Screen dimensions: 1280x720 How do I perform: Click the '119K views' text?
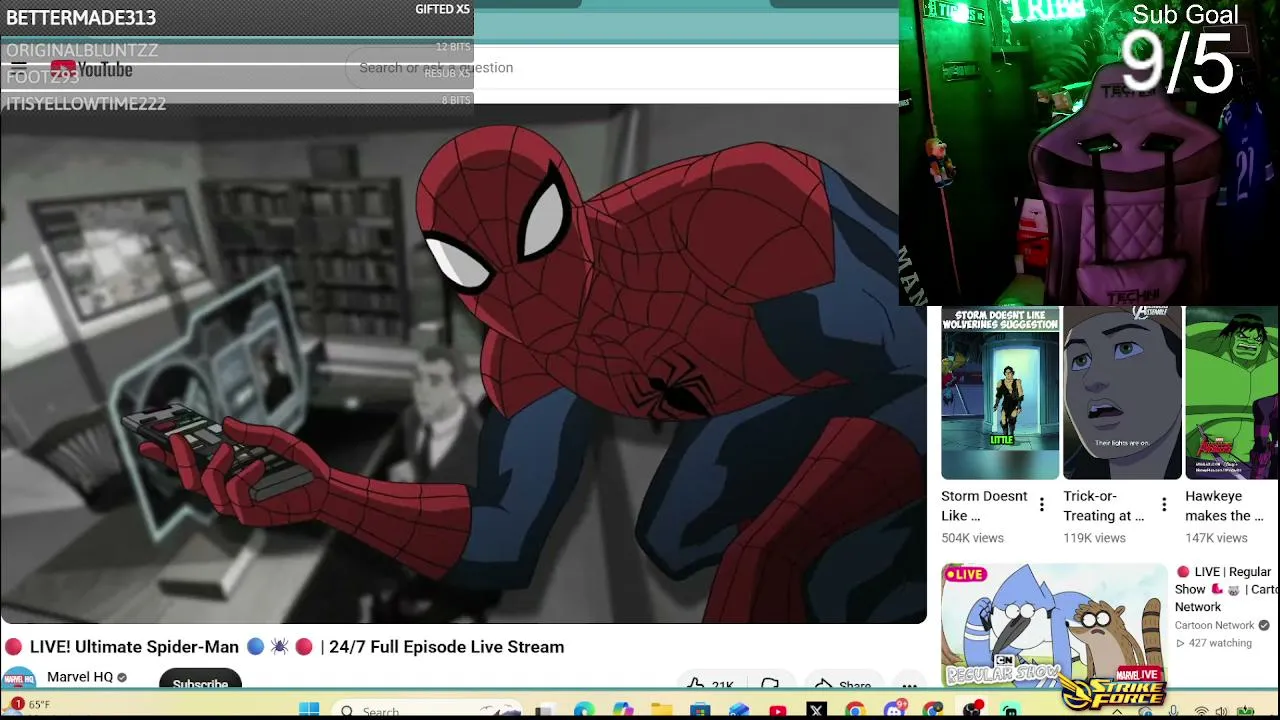tap(1094, 538)
